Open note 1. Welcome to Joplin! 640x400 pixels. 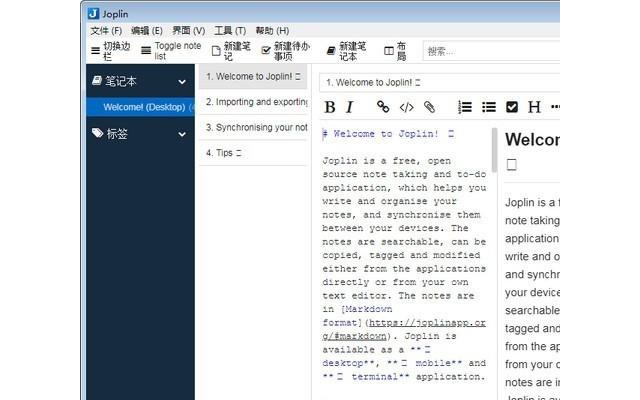tap(253, 77)
